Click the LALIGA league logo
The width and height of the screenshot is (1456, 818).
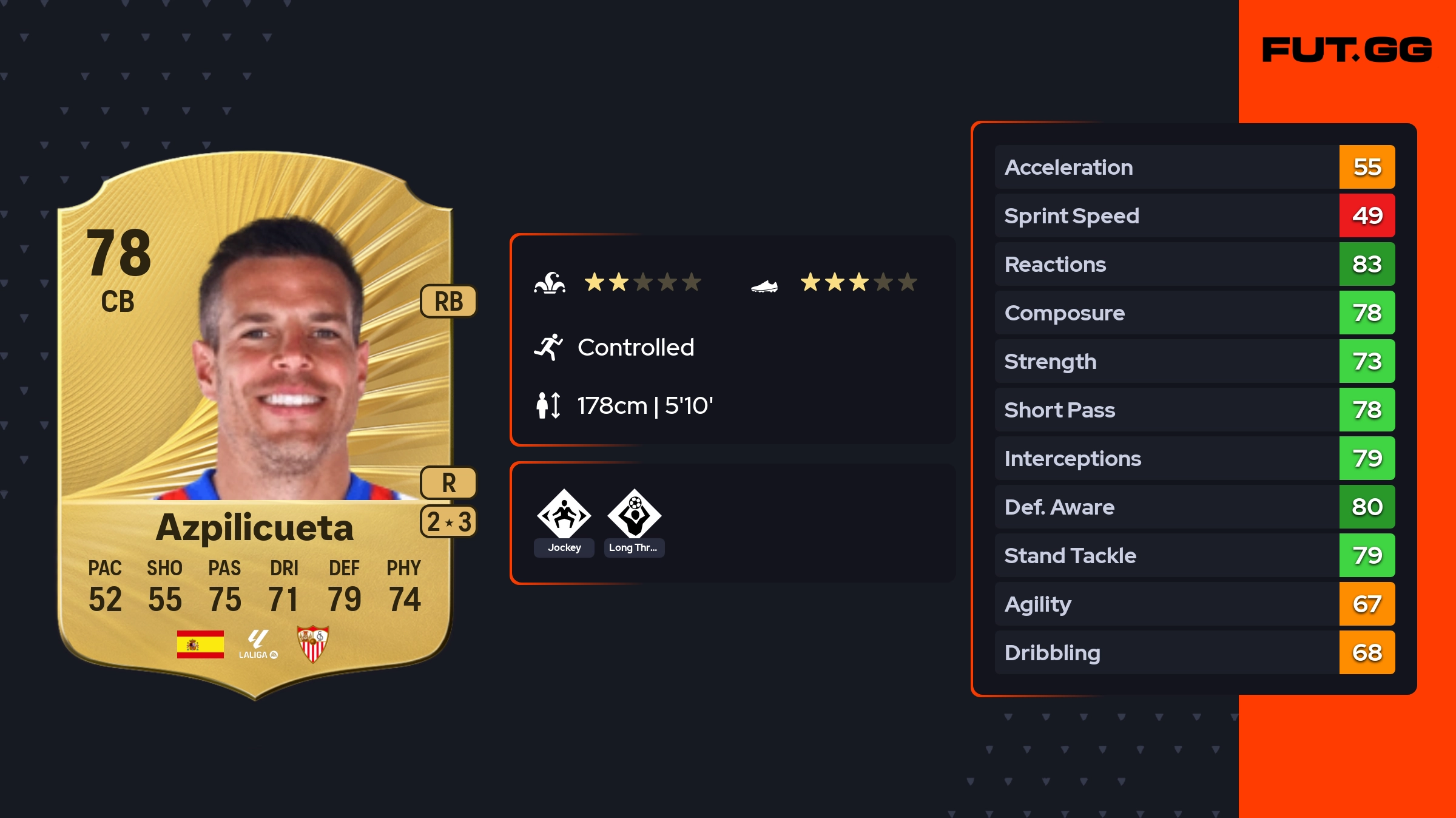pos(258,644)
